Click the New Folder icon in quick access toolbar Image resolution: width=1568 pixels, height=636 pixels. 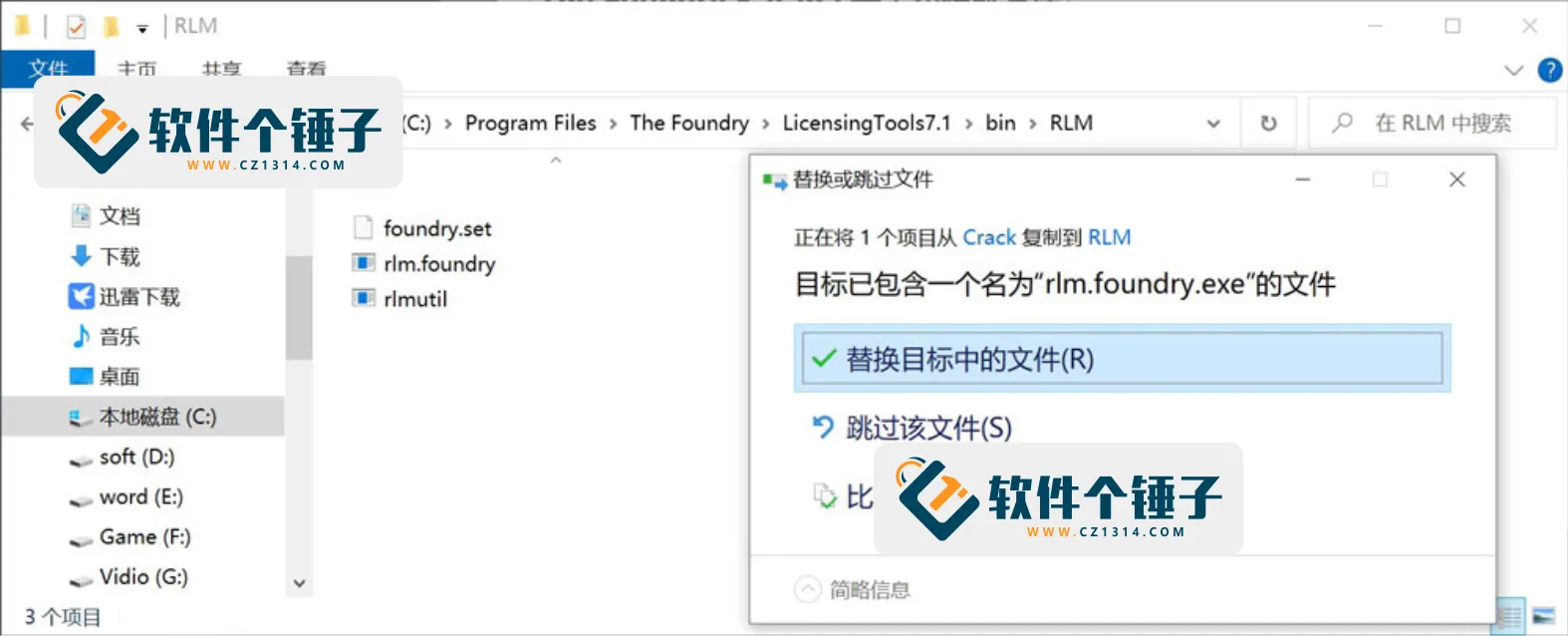point(112,26)
